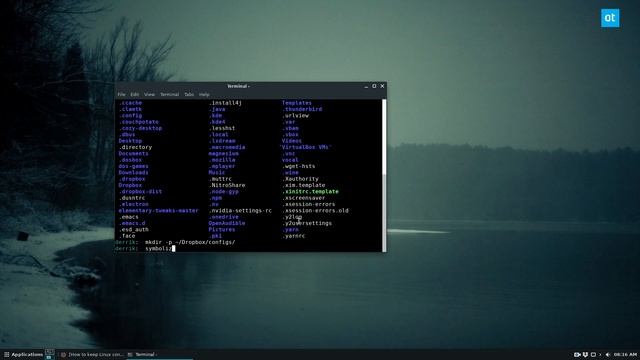The width and height of the screenshot is (640, 360).
Task: Click the 'VirtualBox VMs' entry
Action: point(306,147)
